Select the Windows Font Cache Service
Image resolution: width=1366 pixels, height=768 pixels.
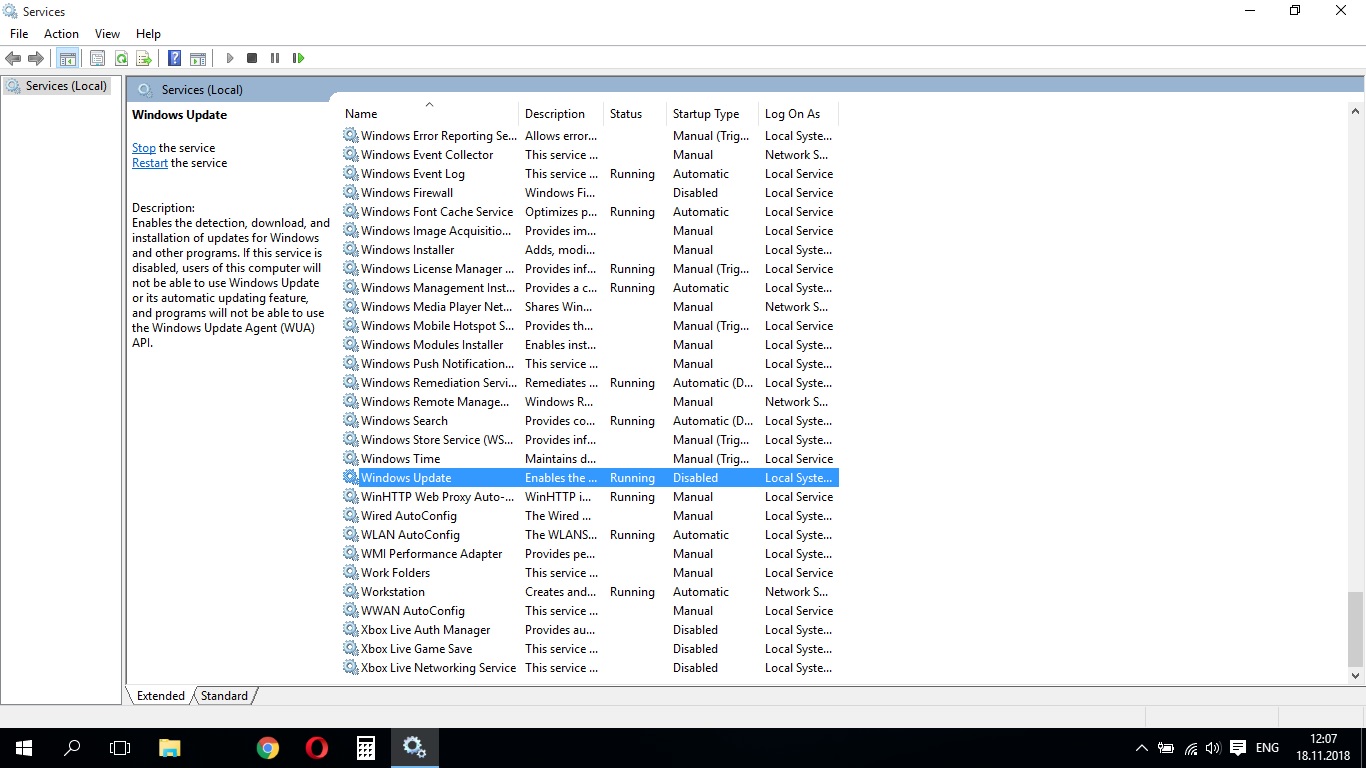coord(590,212)
